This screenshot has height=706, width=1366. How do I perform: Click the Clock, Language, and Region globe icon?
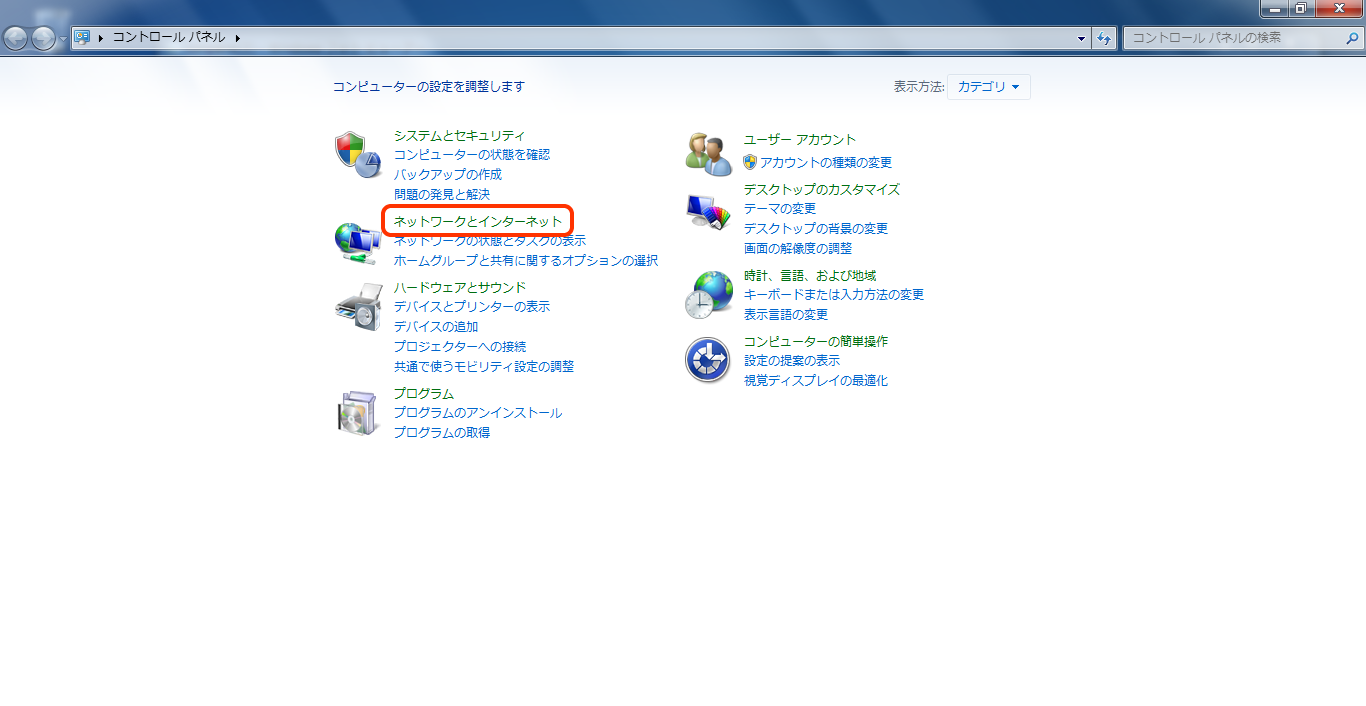[x=708, y=295]
